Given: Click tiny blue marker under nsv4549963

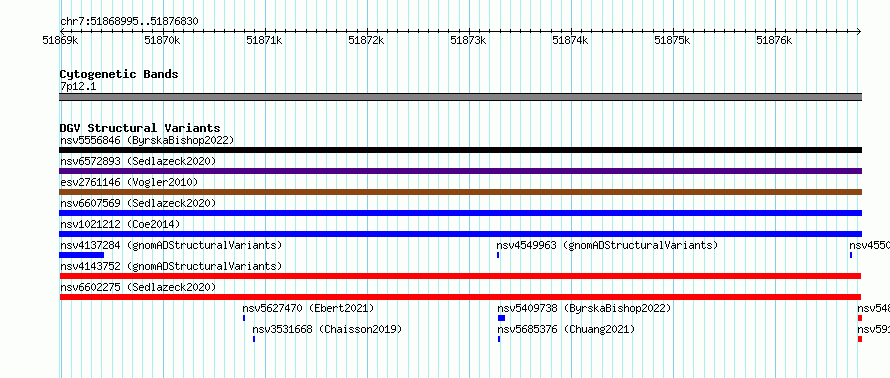Looking at the screenshot, I should [498, 255].
